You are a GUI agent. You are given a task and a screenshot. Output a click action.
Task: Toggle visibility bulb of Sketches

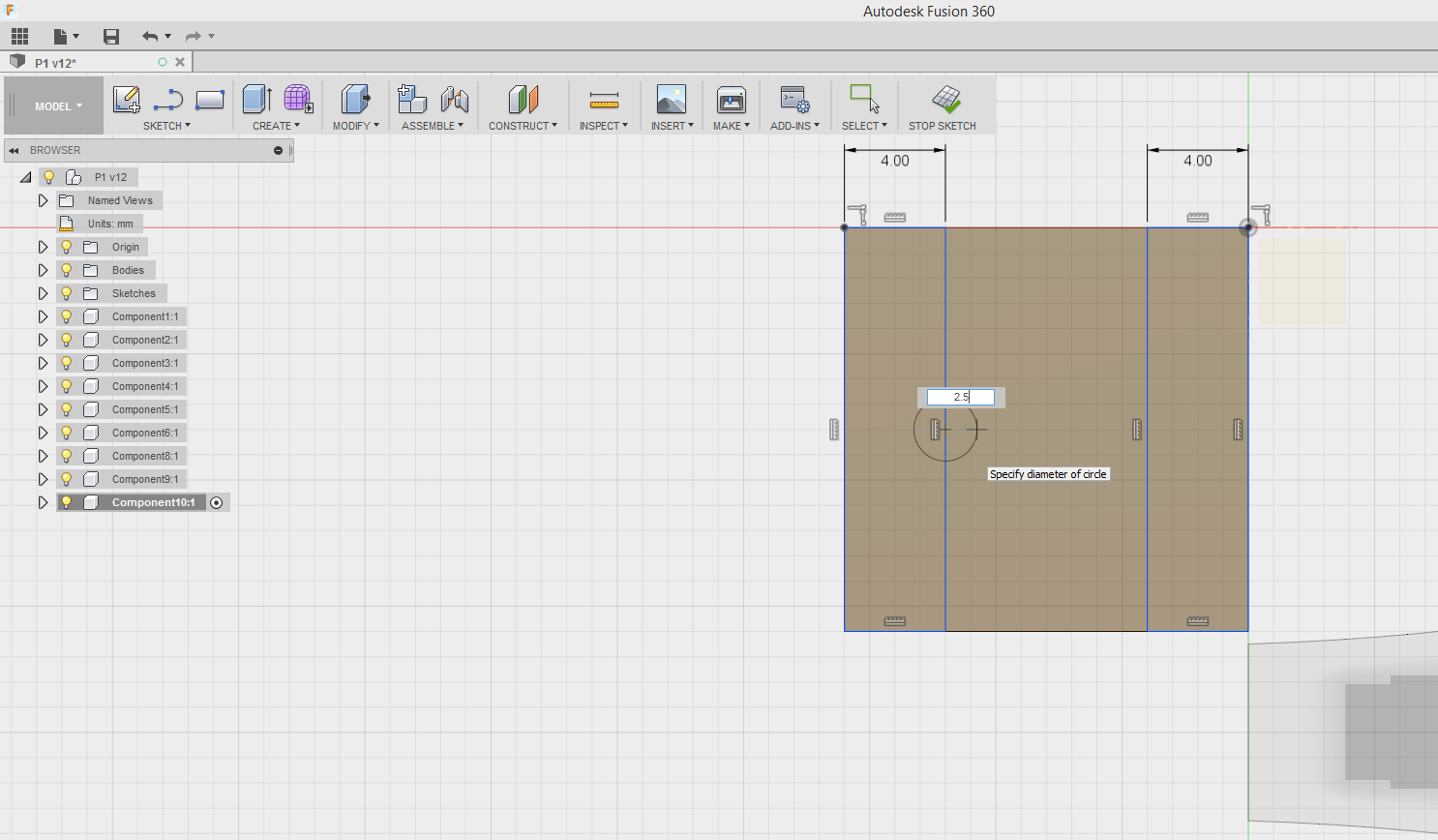pyautogui.click(x=67, y=293)
